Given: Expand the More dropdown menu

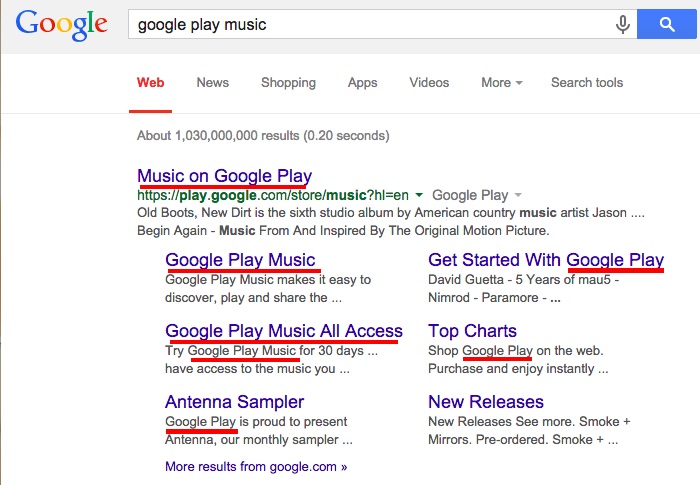Looking at the screenshot, I should tap(501, 83).
